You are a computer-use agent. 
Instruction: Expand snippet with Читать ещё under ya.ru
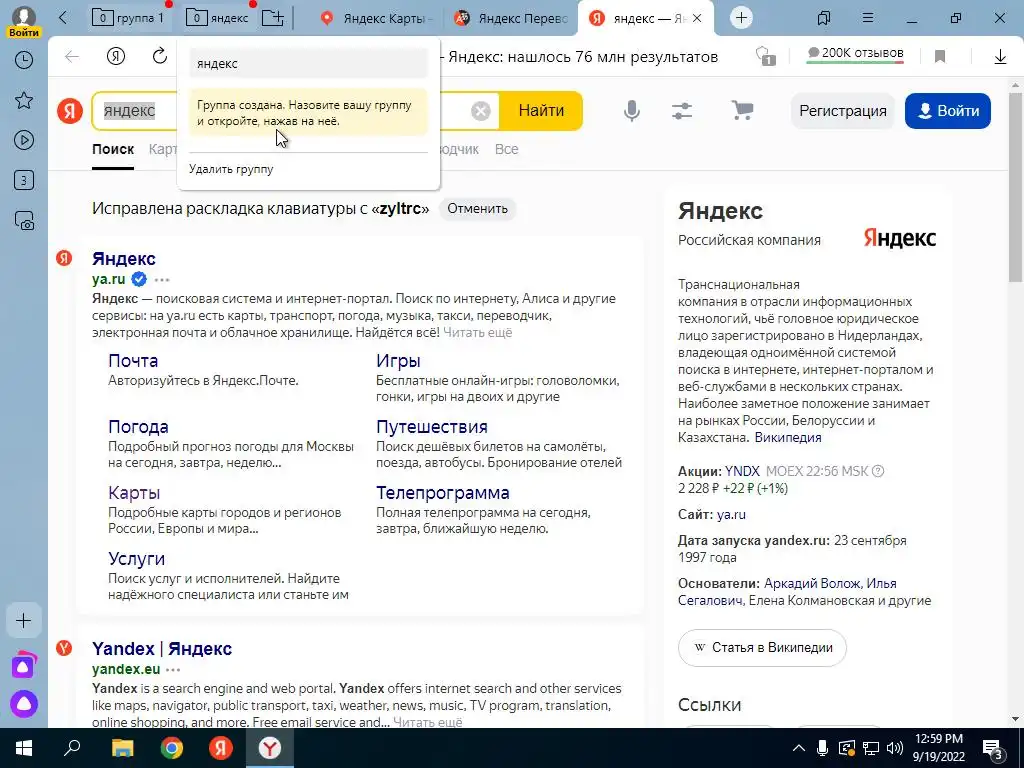[477, 332]
